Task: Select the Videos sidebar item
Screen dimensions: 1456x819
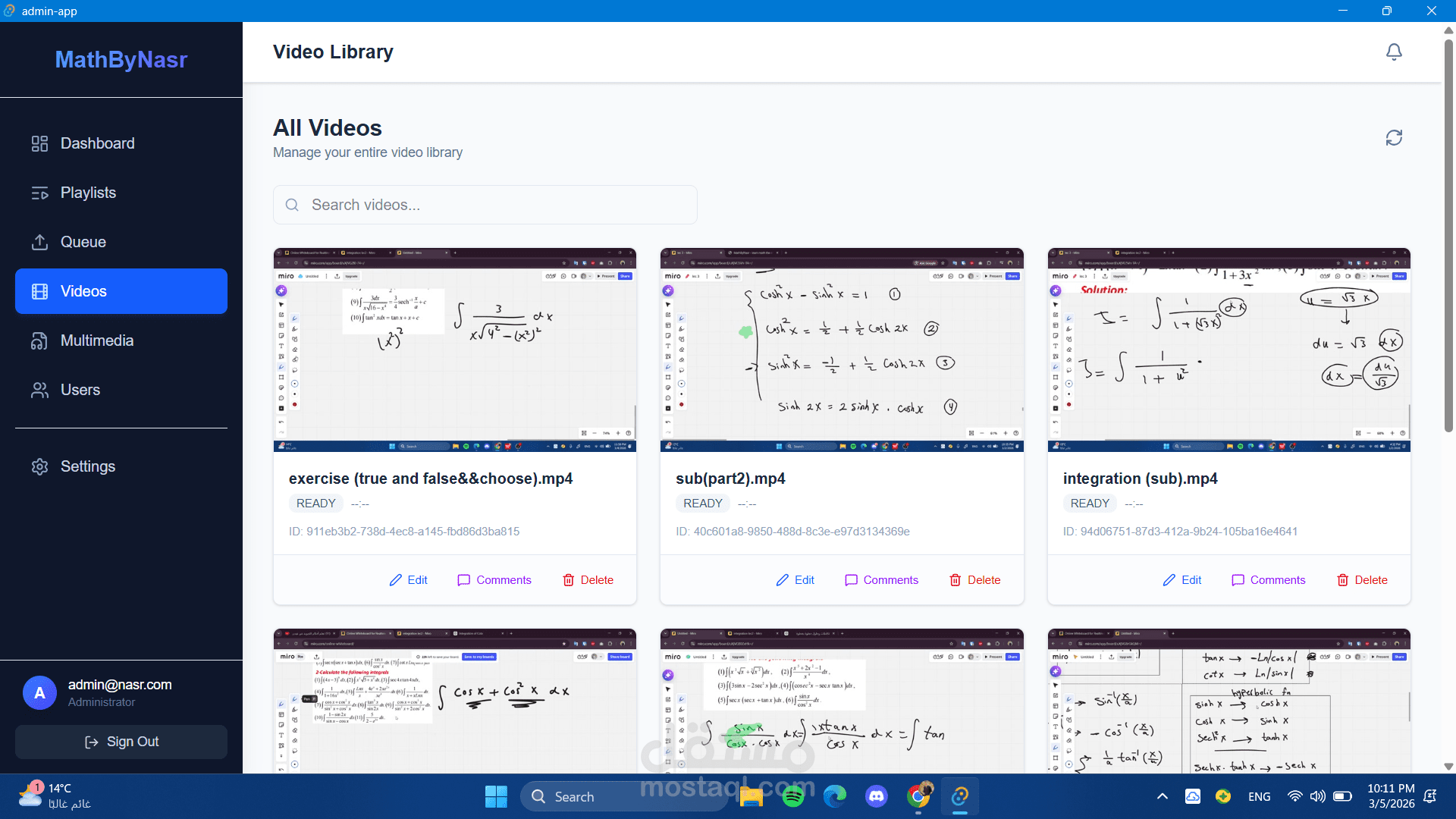Action: pos(121,291)
